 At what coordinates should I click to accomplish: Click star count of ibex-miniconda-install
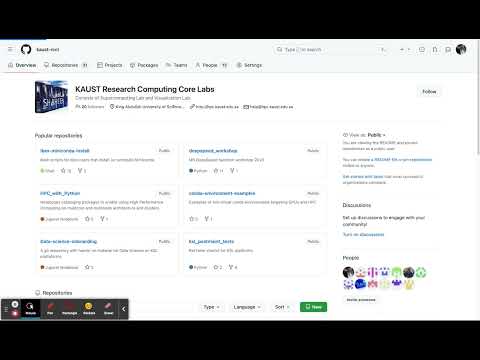point(66,171)
